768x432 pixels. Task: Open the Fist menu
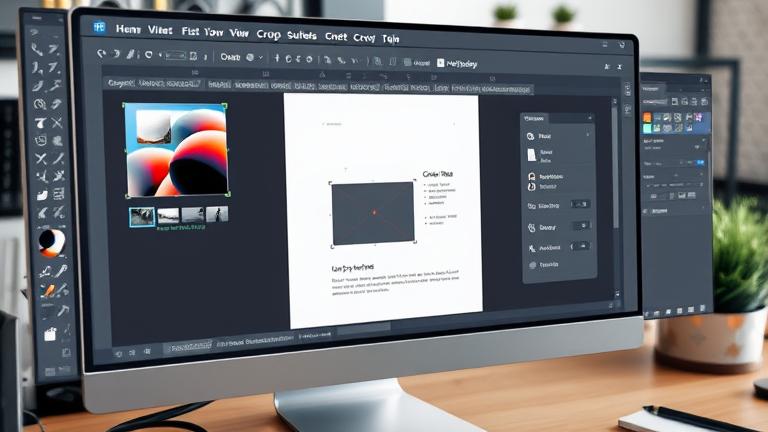[x=190, y=31]
